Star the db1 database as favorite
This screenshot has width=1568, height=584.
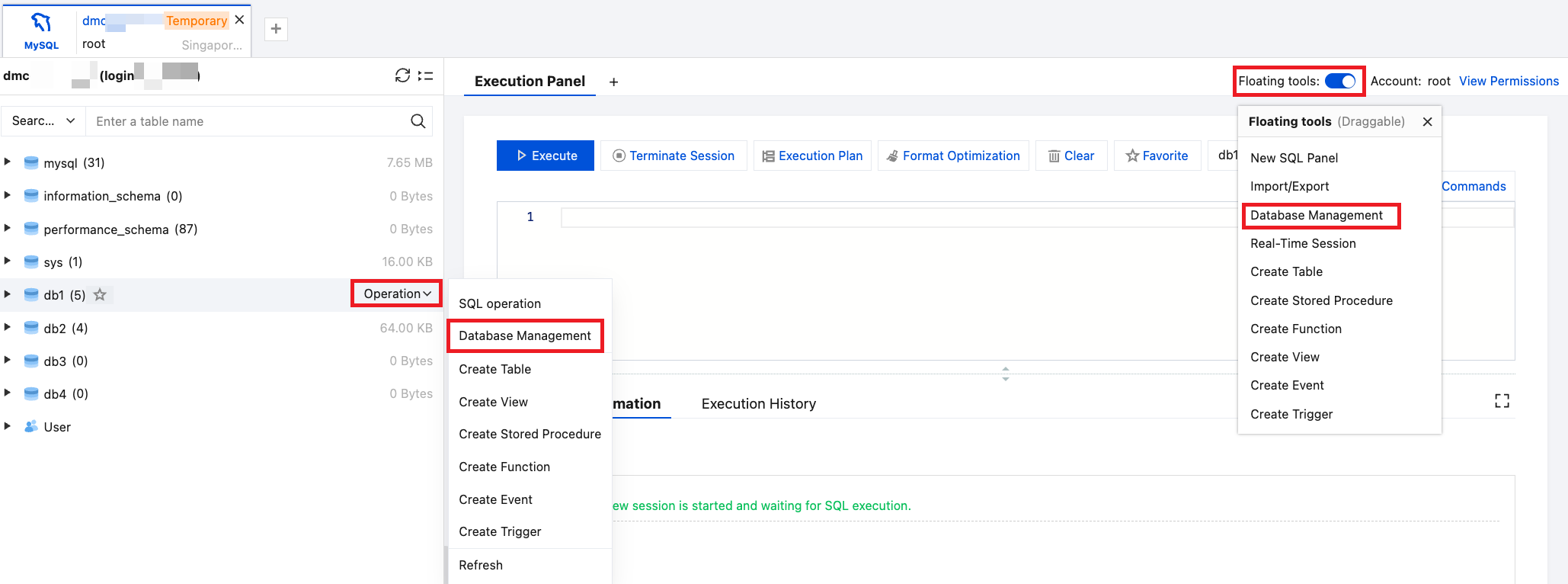click(100, 295)
